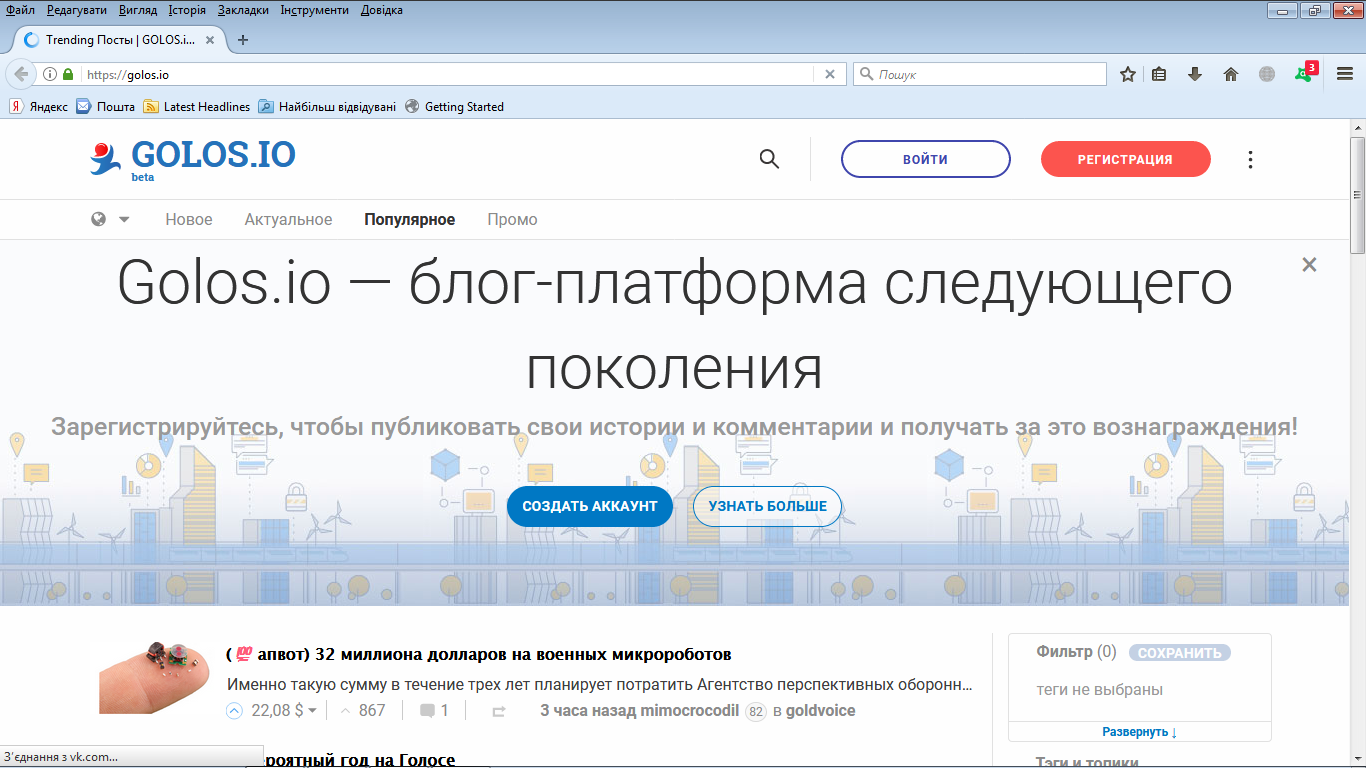Click the globe icon in feed navigation

coord(99,219)
